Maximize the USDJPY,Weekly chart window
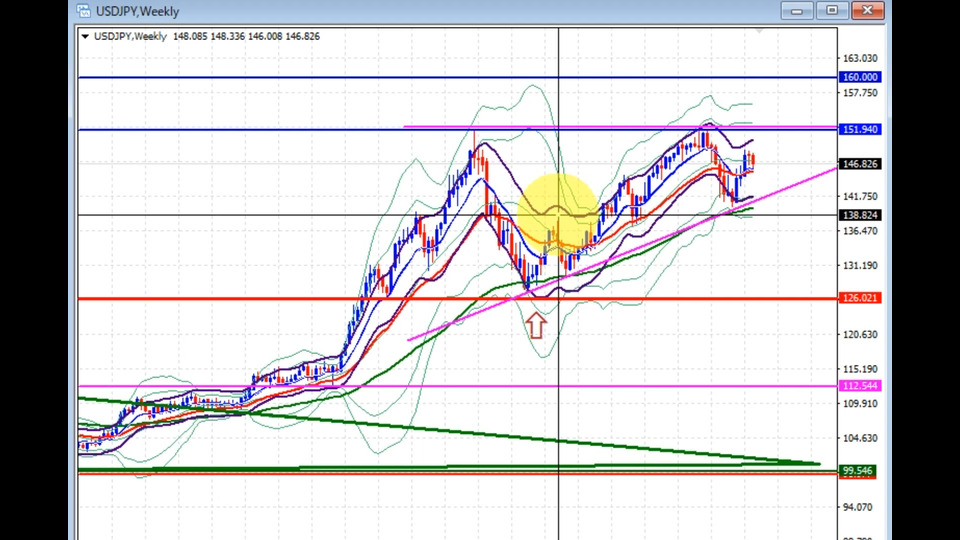 click(x=832, y=10)
